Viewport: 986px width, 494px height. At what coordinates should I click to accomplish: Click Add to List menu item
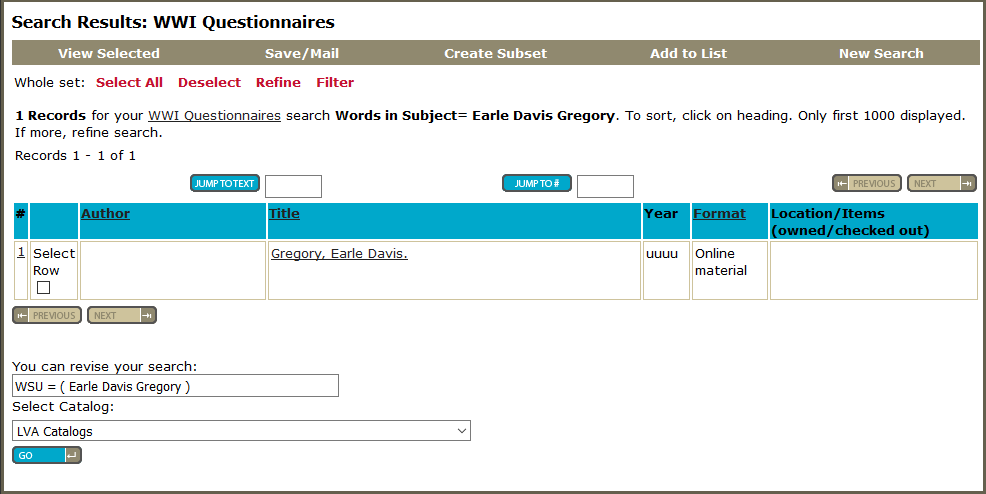(689, 53)
